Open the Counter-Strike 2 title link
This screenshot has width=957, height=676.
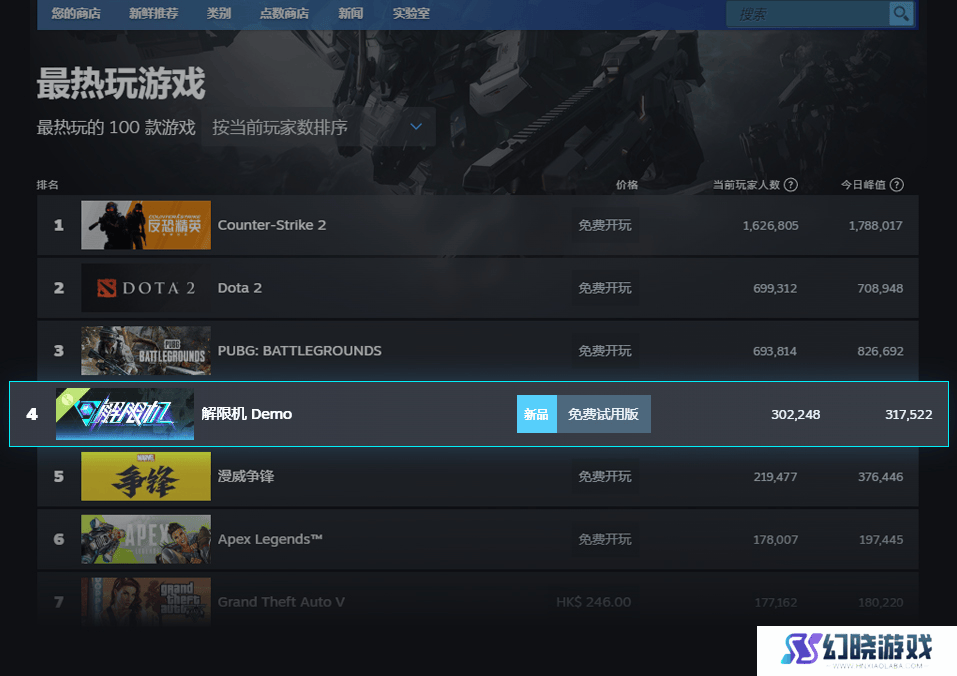(x=272, y=225)
